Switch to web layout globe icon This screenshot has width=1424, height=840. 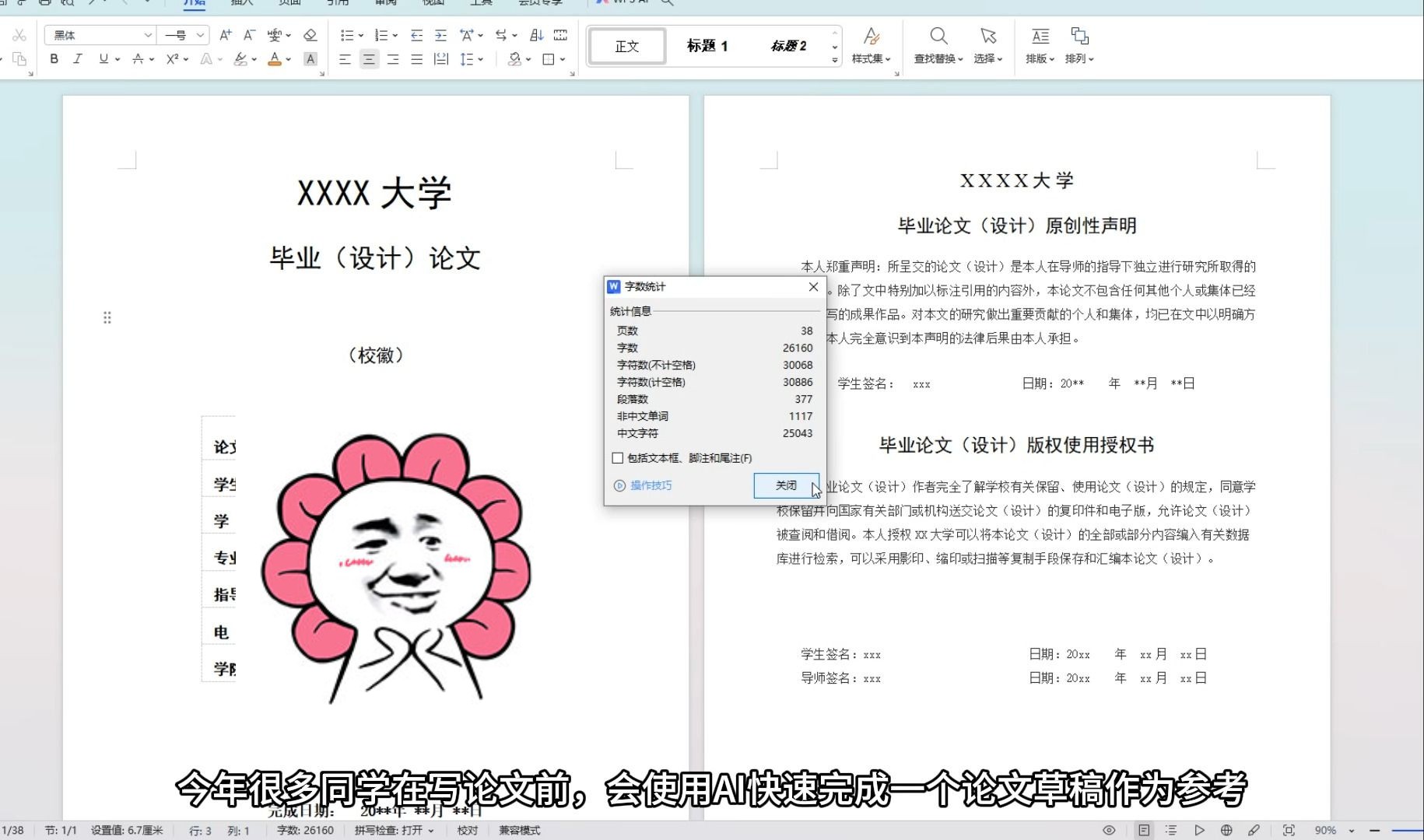point(1226,830)
